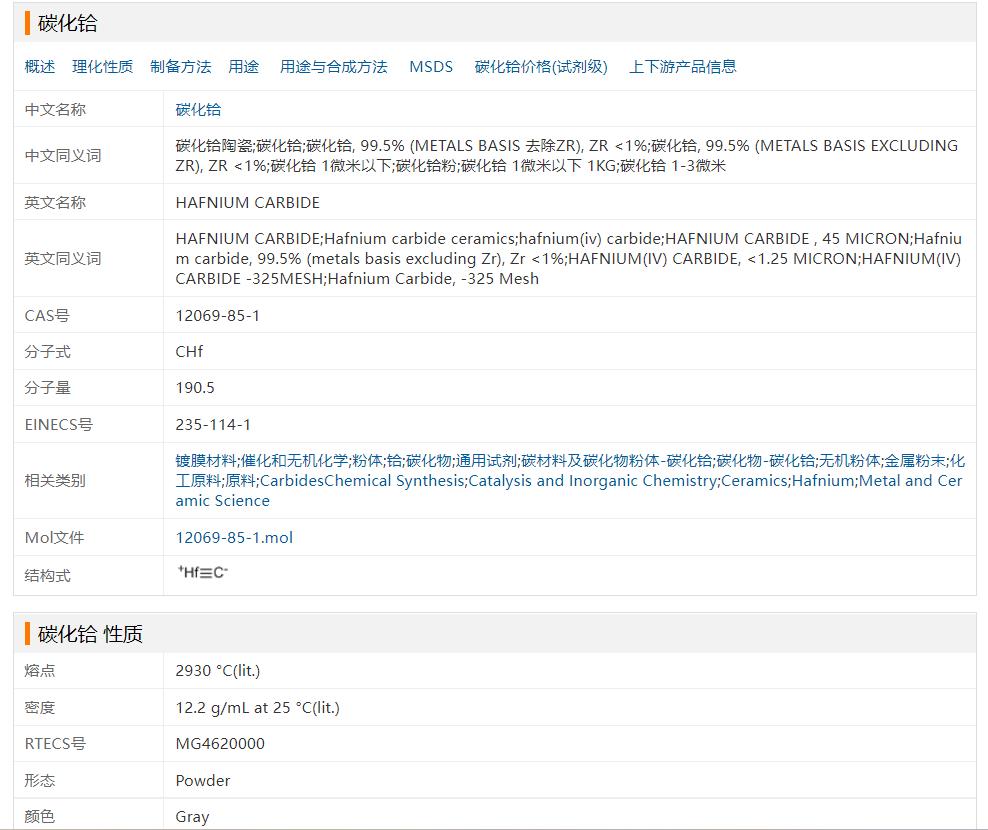Viewport: 988px width, 830px height.
Task: Click the CAS number 12069-85-1 value
Action: click(x=217, y=315)
